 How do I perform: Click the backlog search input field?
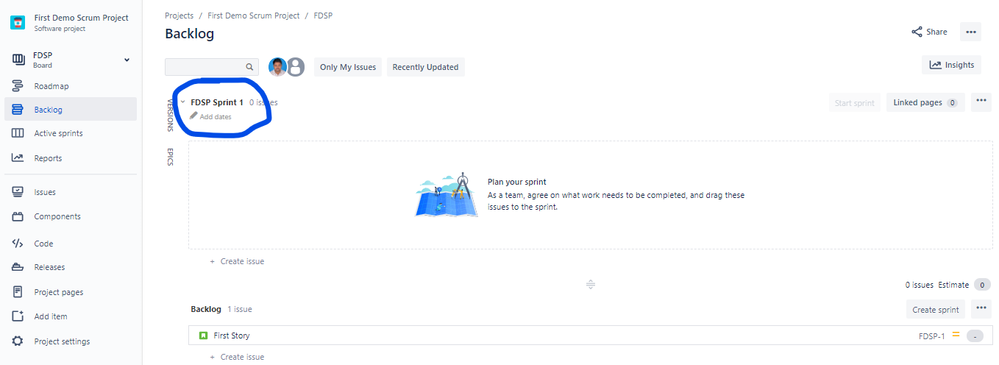212,67
